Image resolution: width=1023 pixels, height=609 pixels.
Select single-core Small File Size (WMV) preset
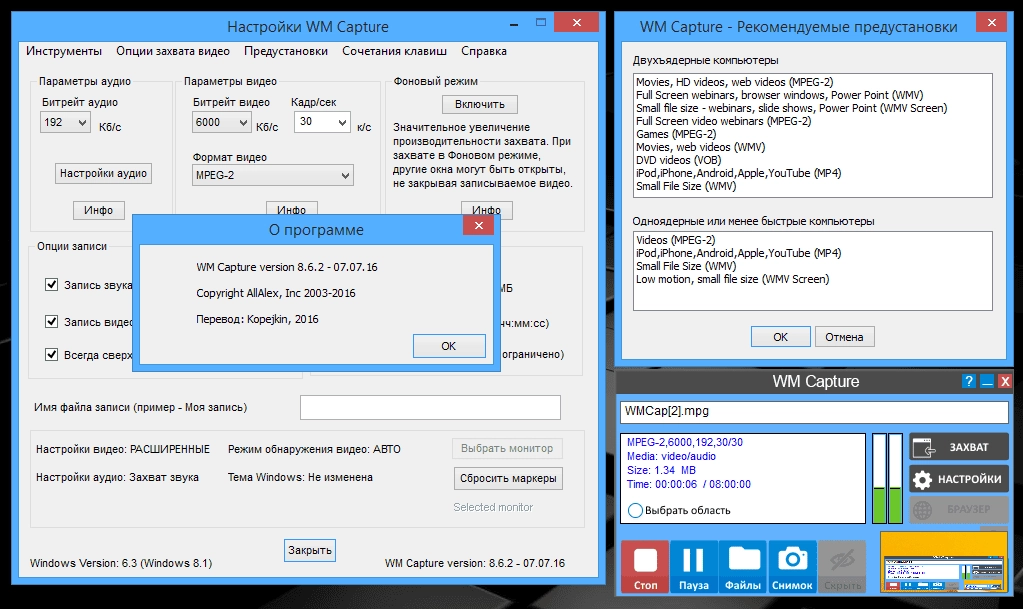click(686, 266)
